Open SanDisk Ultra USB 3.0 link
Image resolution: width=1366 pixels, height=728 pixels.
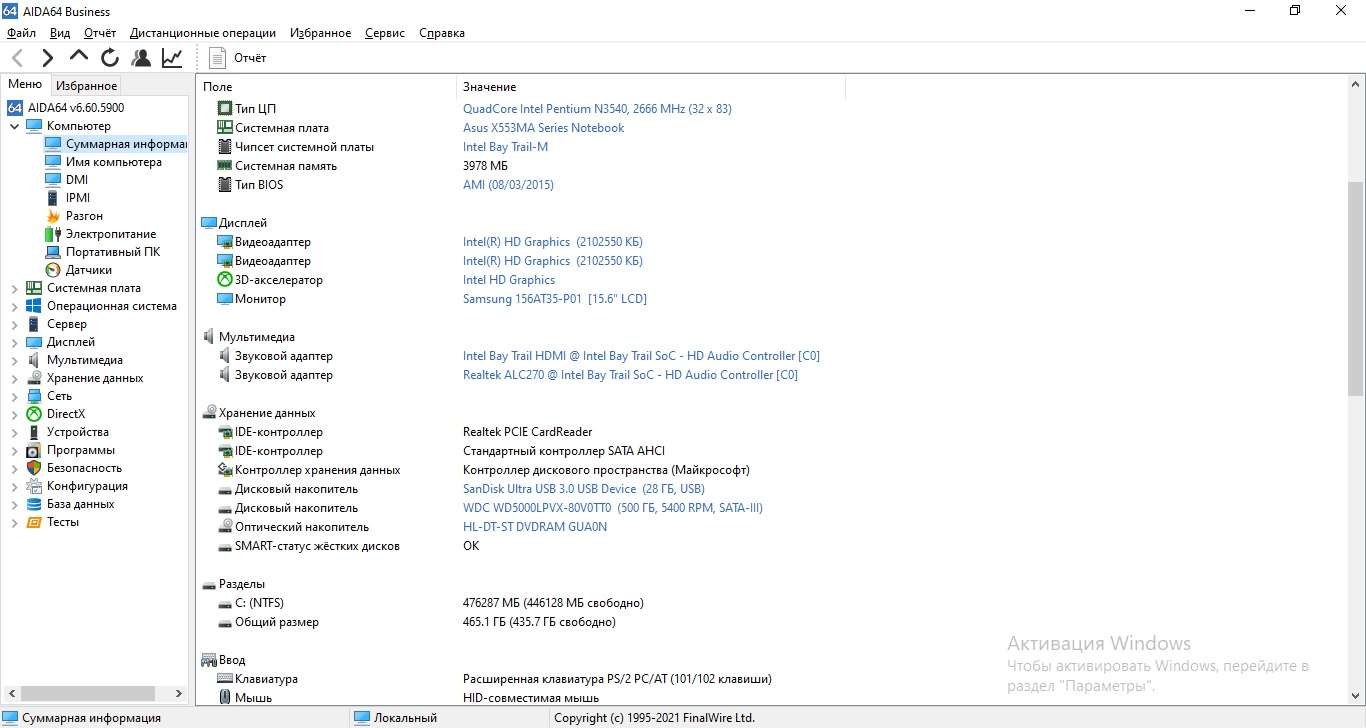coord(584,489)
